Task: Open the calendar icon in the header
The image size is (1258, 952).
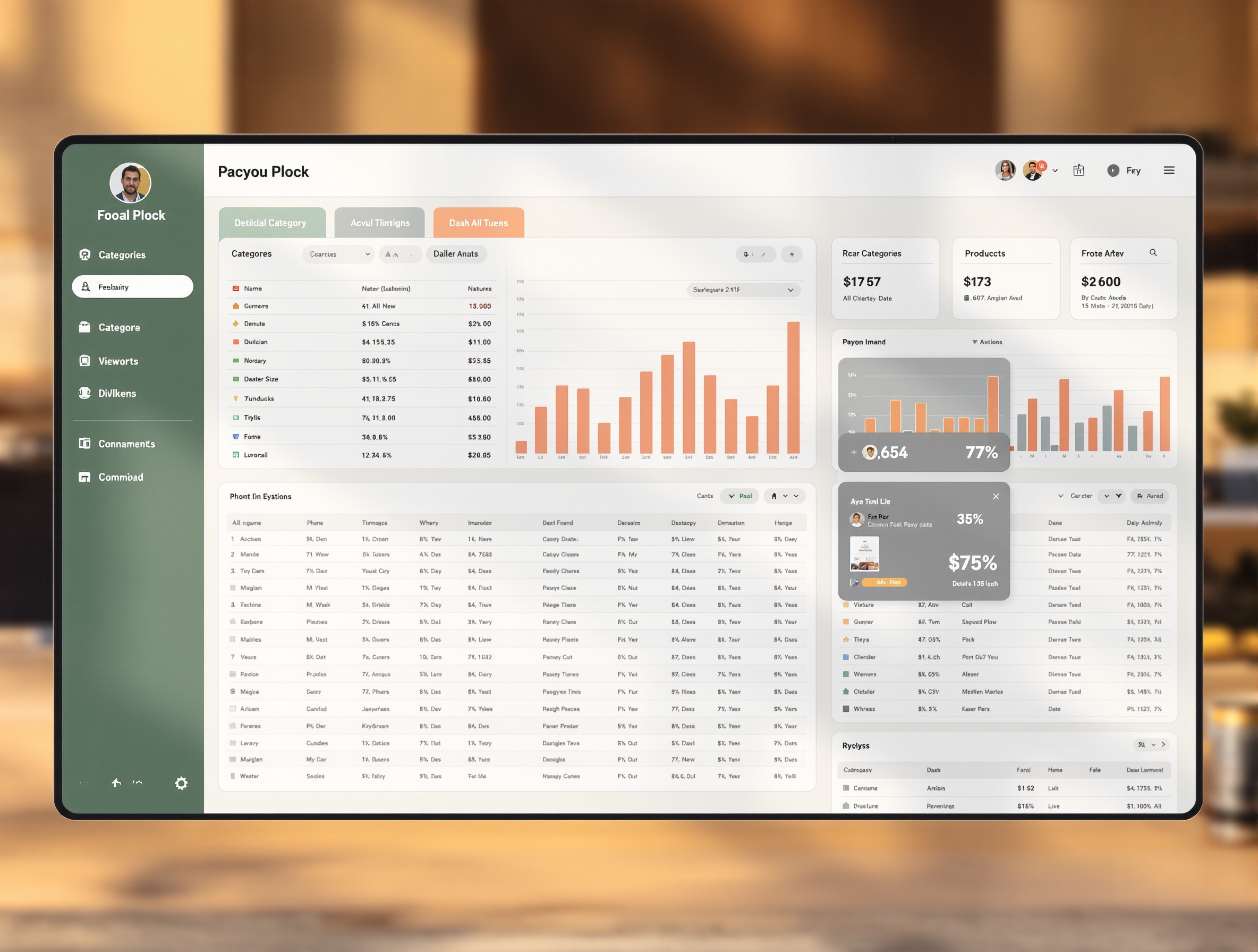Action: 1079,170
